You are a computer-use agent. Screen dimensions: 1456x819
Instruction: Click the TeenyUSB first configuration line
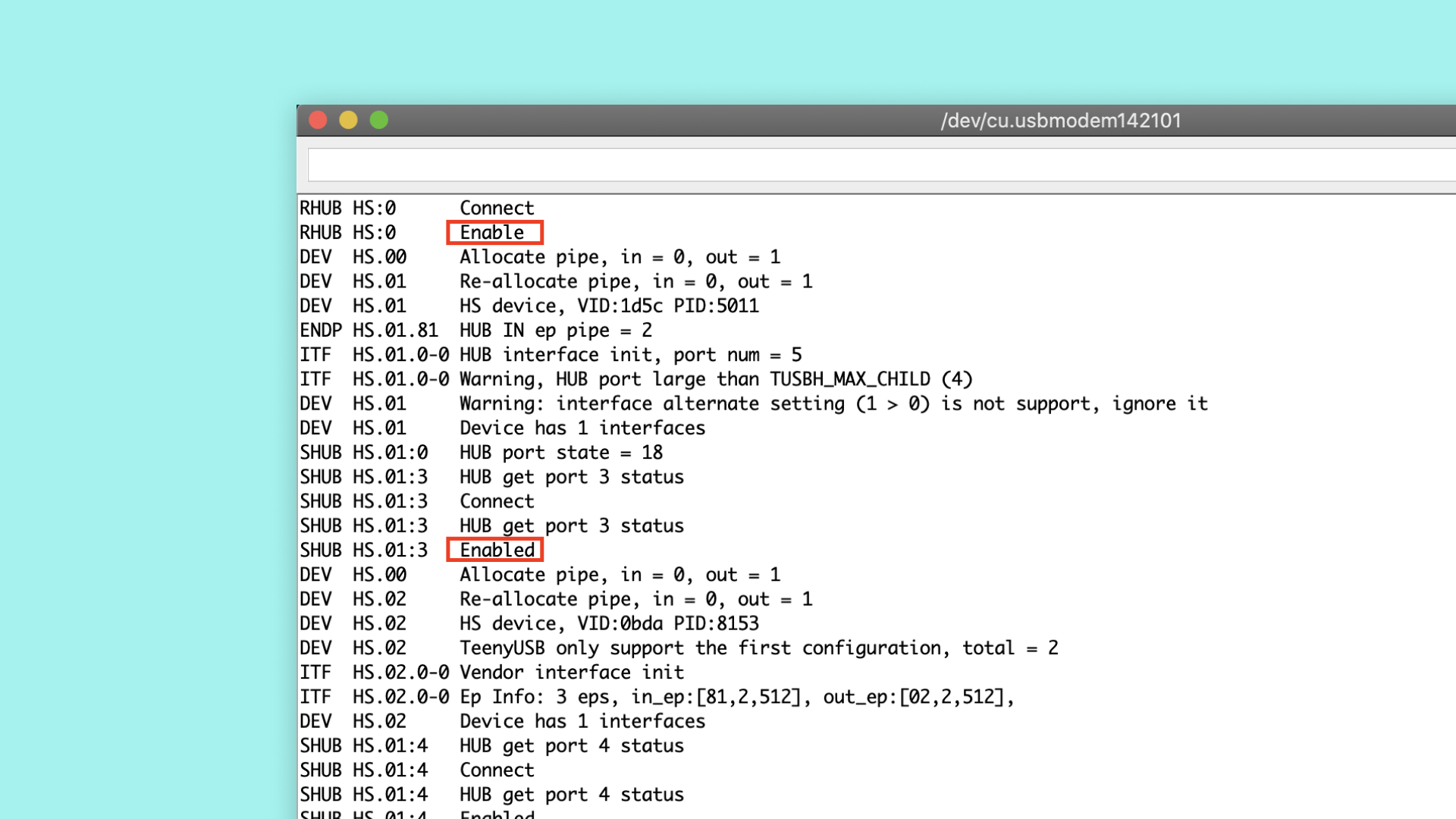point(758,648)
